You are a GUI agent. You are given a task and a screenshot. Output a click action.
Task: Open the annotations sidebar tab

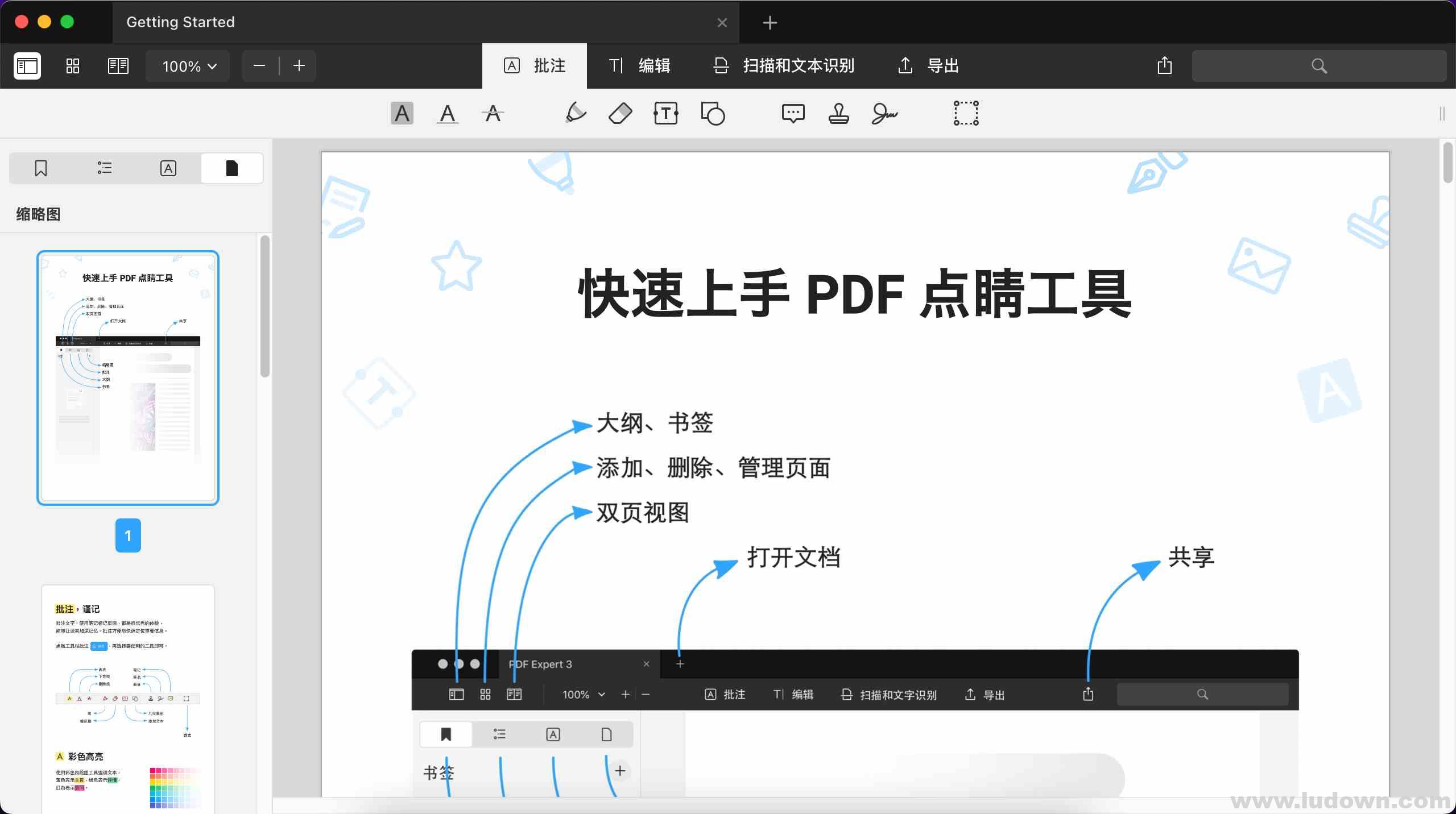tap(168, 168)
